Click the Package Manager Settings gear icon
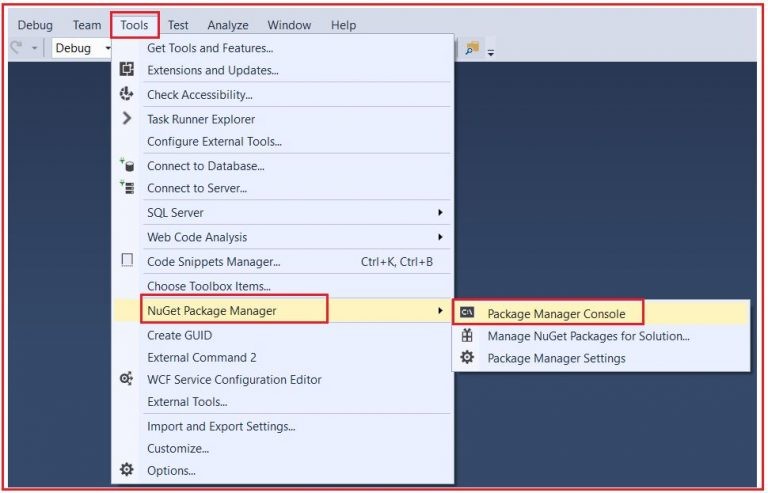The width and height of the screenshot is (768, 493). click(467, 357)
